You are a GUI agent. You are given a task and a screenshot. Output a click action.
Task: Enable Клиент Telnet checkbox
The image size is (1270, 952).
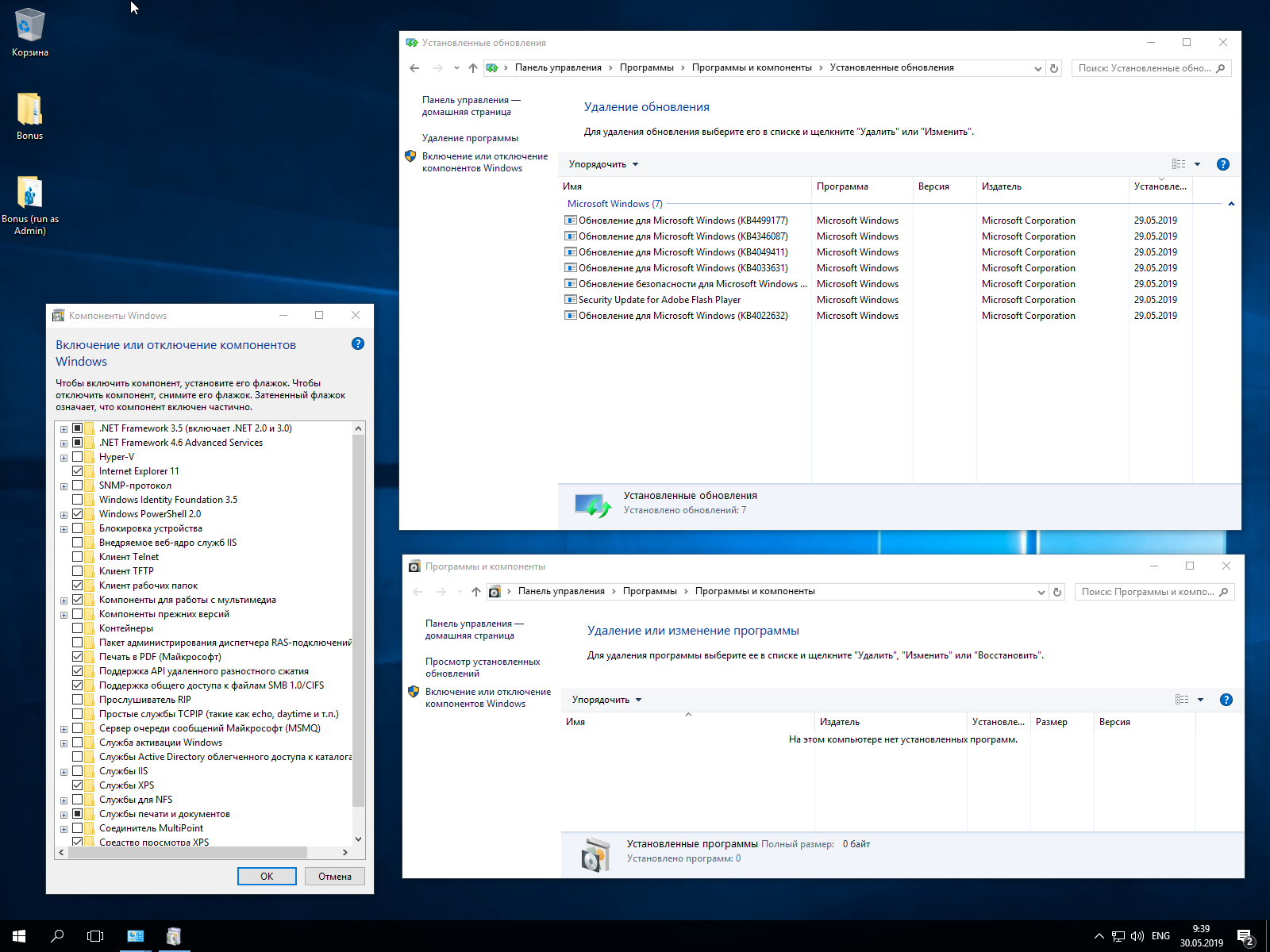click(x=78, y=557)
